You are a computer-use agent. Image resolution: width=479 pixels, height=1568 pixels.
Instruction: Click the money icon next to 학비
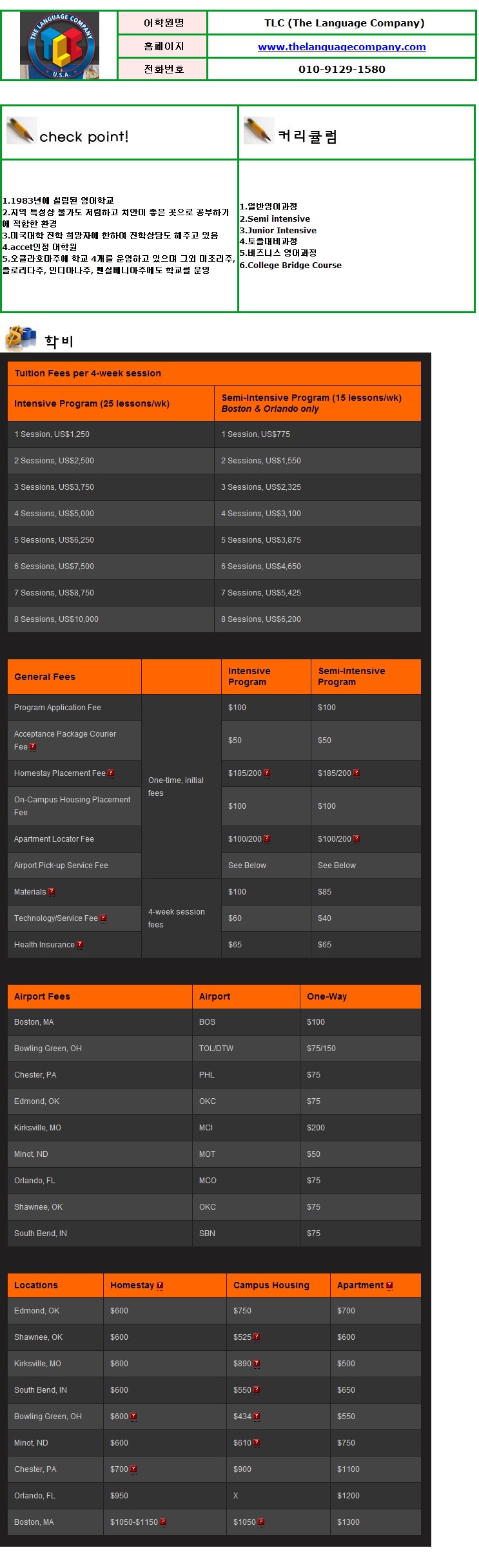(21, 338)
